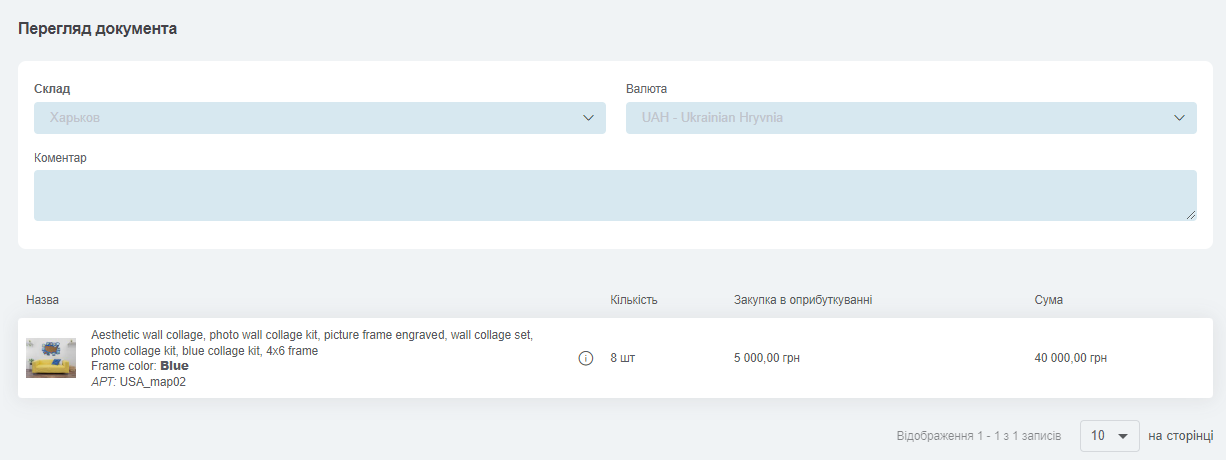Select the 8 шт quantity cell
Screen dimensions: 1226x460
(622, 358)
